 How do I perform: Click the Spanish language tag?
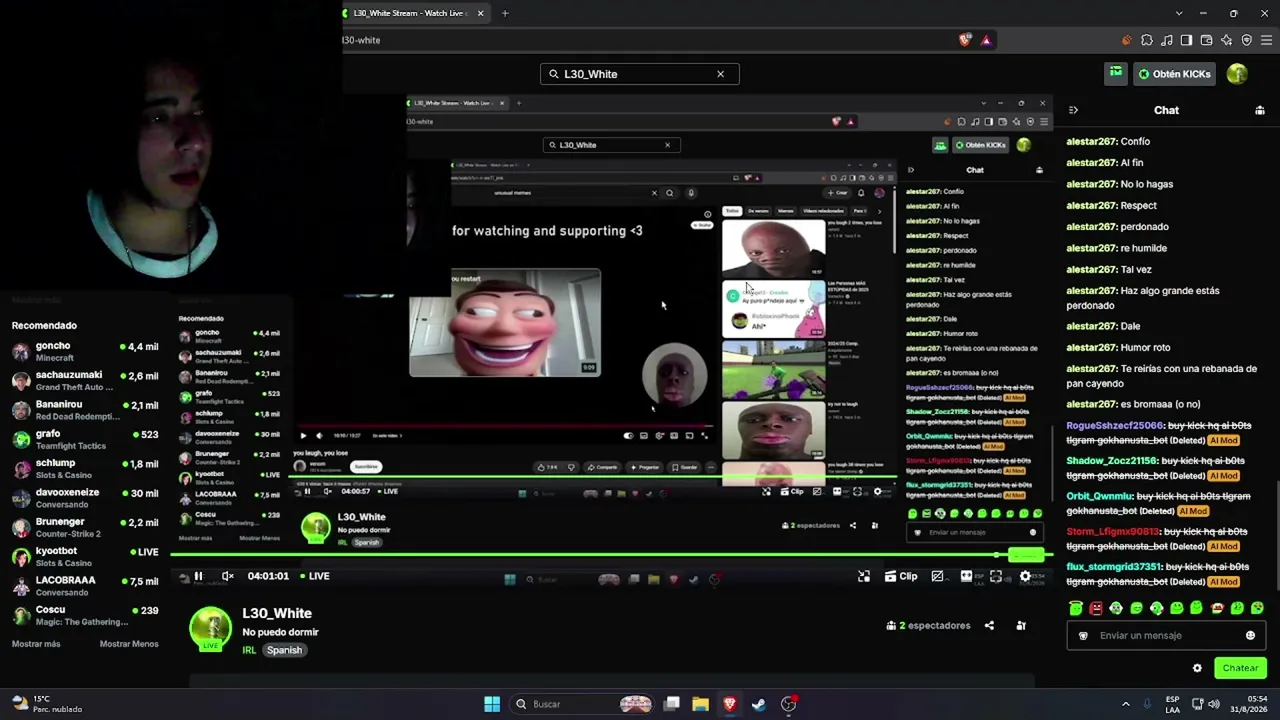click(284, 650)
